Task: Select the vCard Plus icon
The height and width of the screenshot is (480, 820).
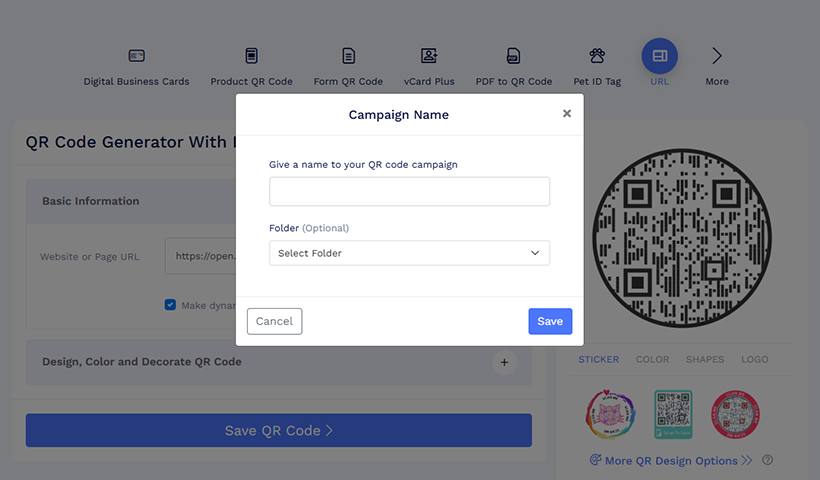Action: pos(429,56)
